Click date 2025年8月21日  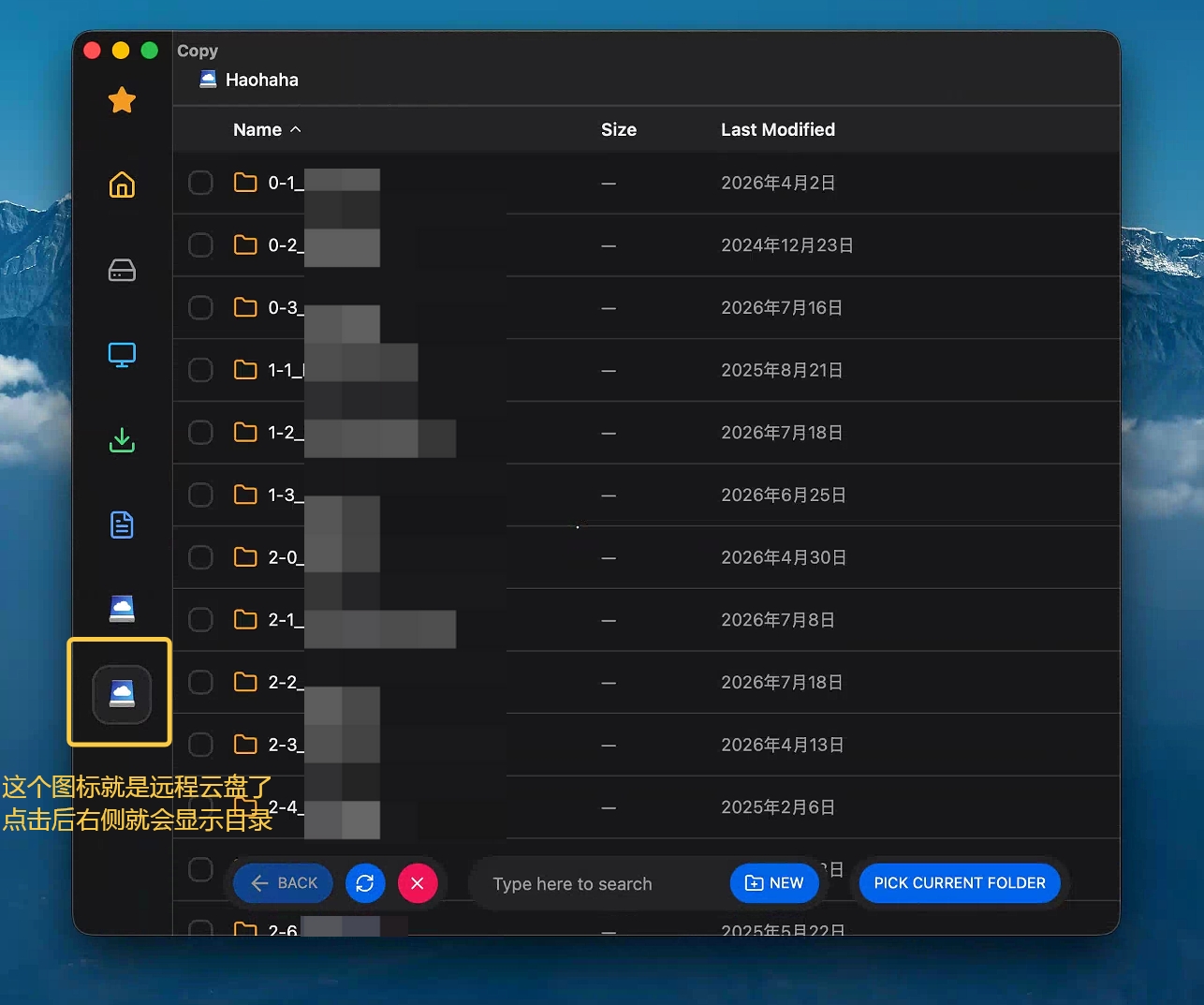point(782,370)
